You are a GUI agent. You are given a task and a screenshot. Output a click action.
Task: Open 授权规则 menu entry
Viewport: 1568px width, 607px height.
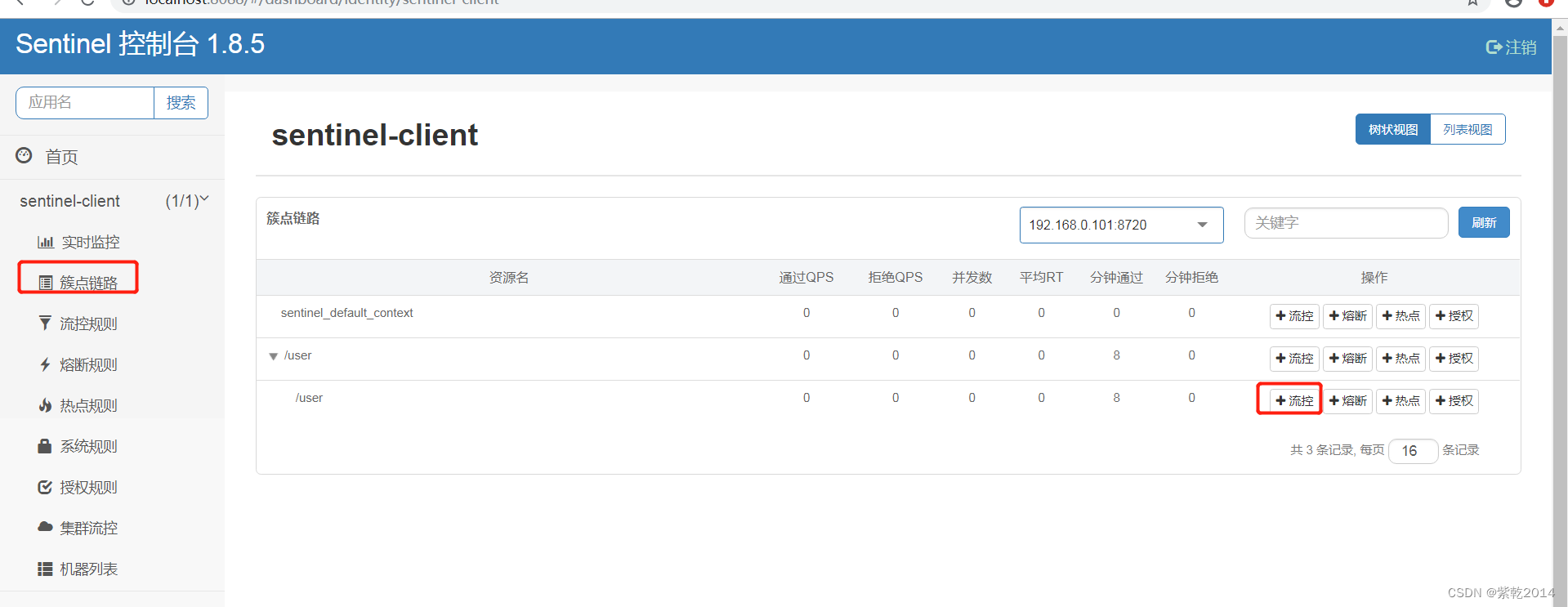88,487
